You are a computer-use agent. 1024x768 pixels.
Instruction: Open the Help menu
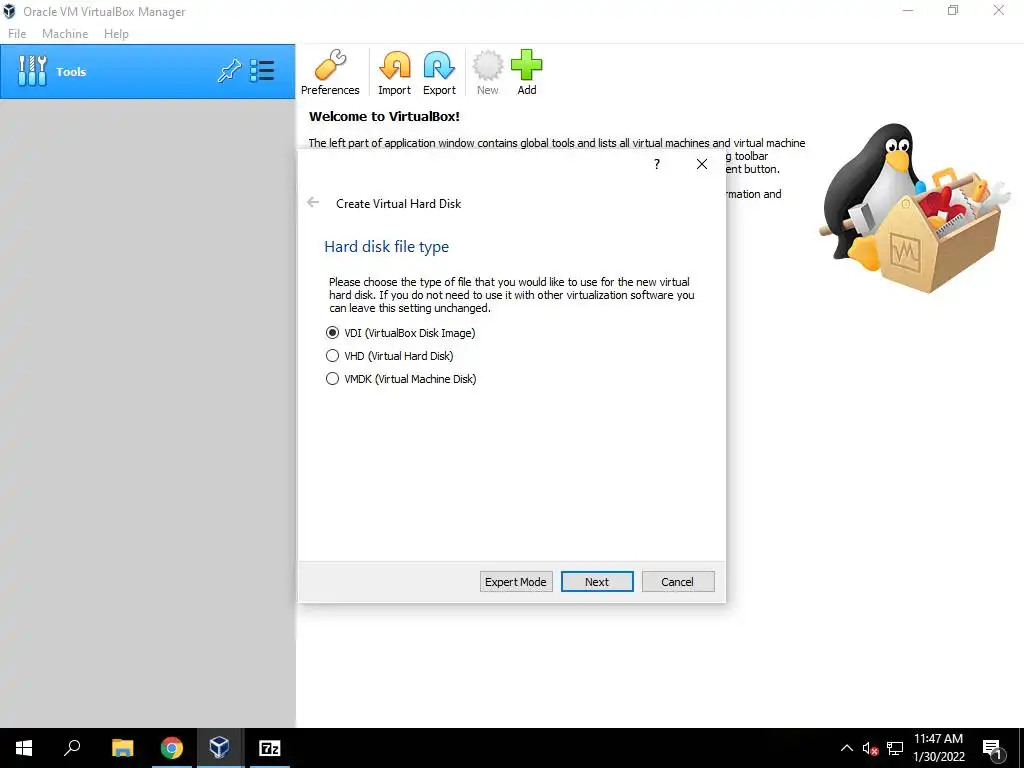pyautogui.click(x=116, y=34)
